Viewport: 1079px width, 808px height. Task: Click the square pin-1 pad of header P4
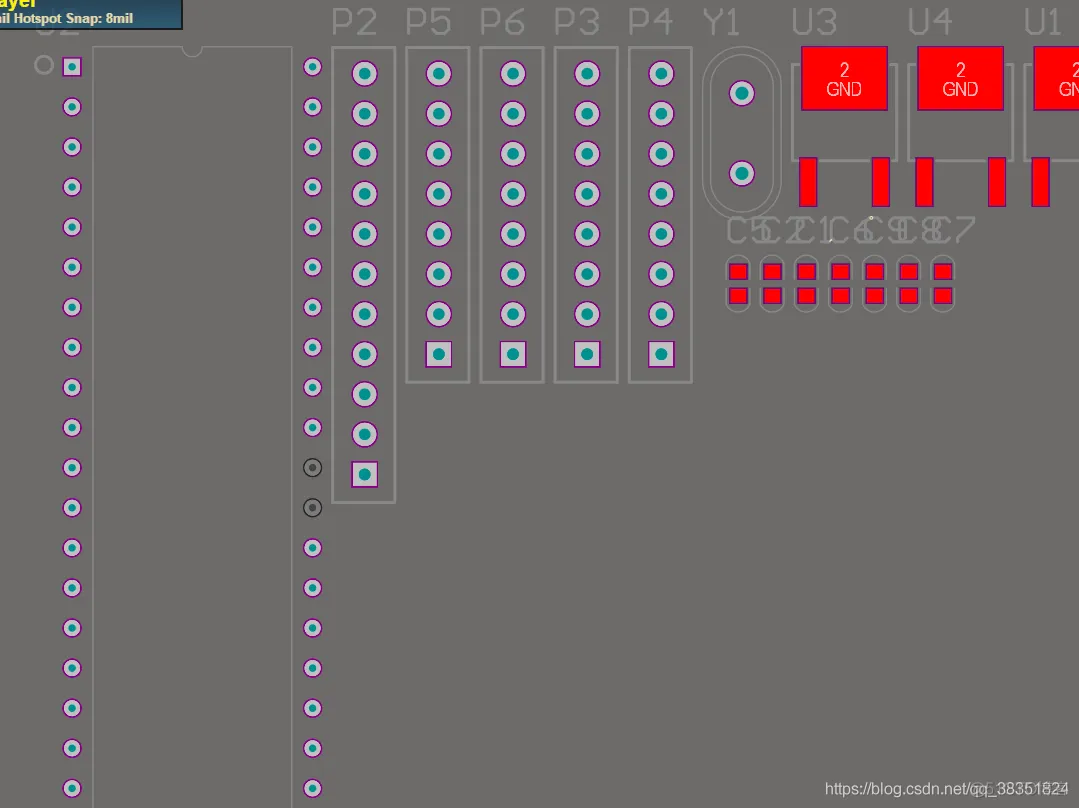point(661,354)
